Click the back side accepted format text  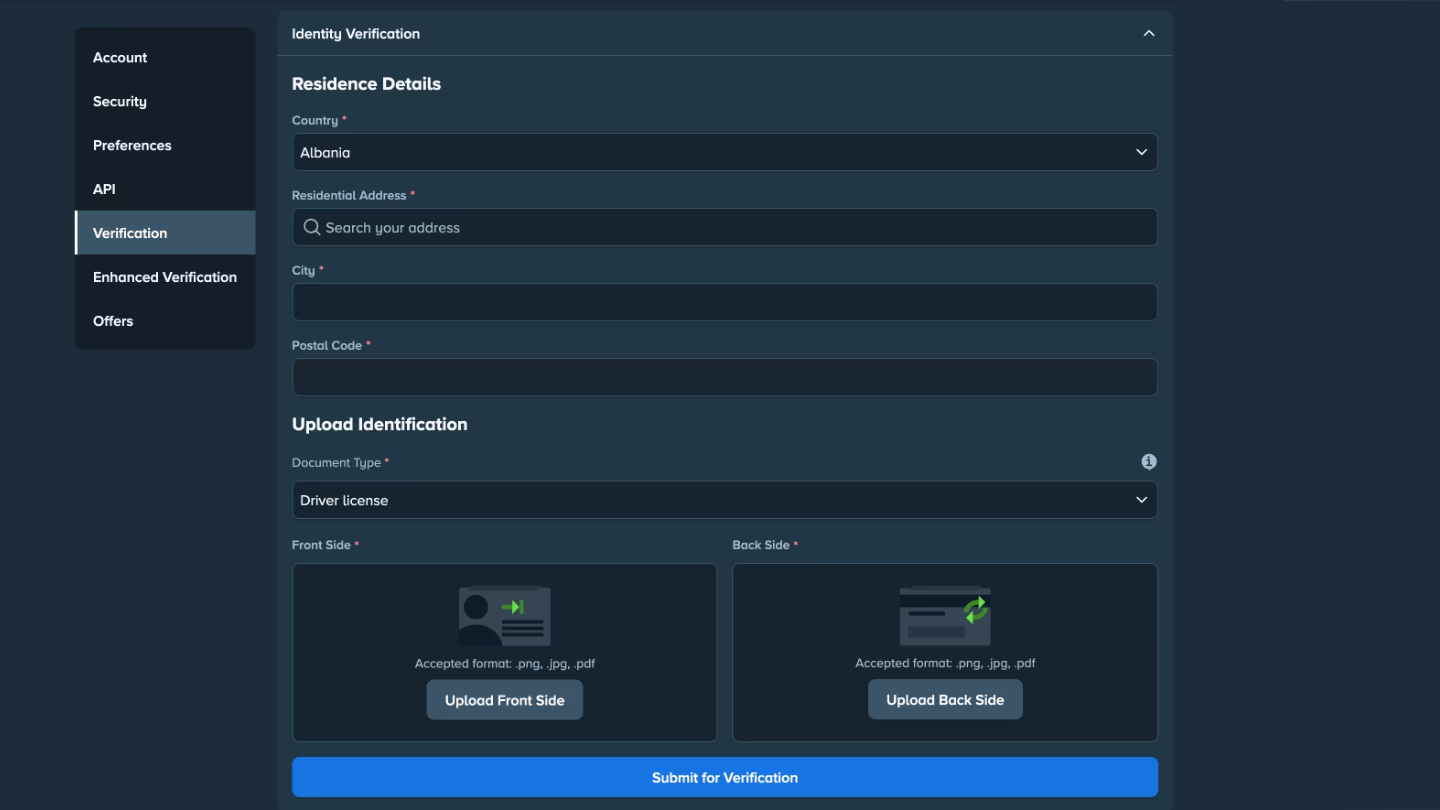[945, 663]
